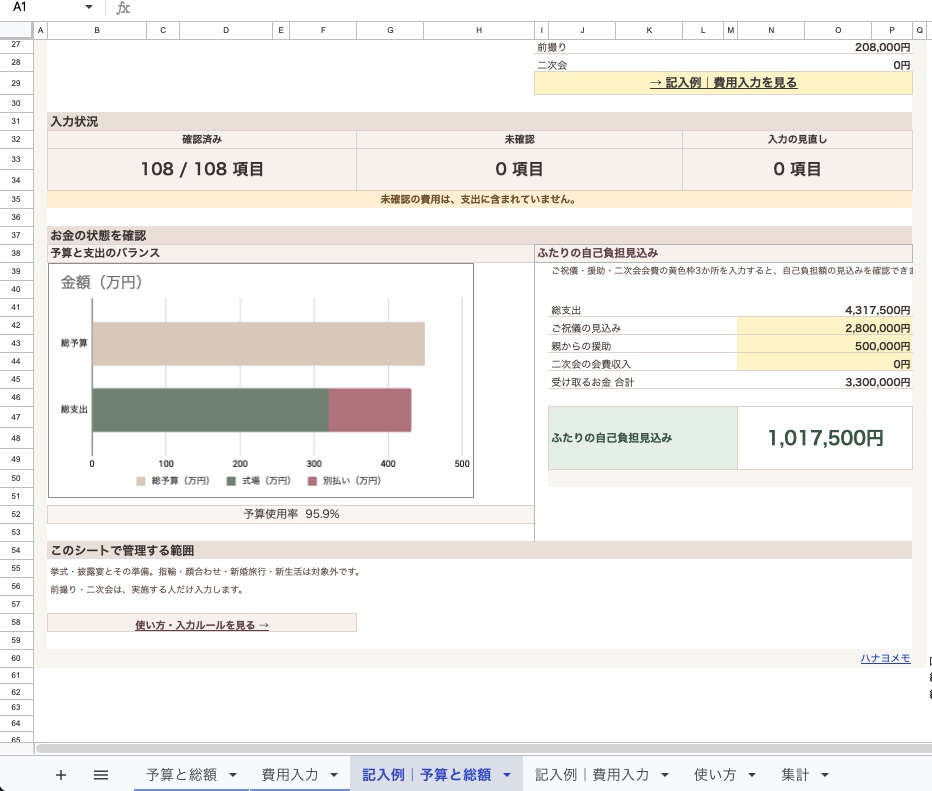Select the 未確認 0 項目 cell
Screen dimensions: 932x791
519,169
